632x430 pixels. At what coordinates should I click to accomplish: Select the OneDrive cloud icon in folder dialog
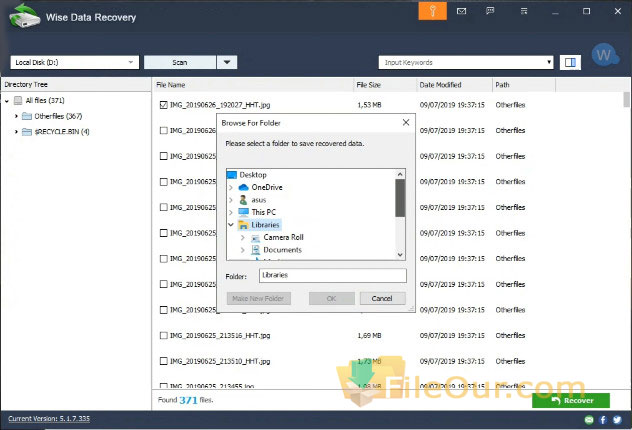(243, 187)
